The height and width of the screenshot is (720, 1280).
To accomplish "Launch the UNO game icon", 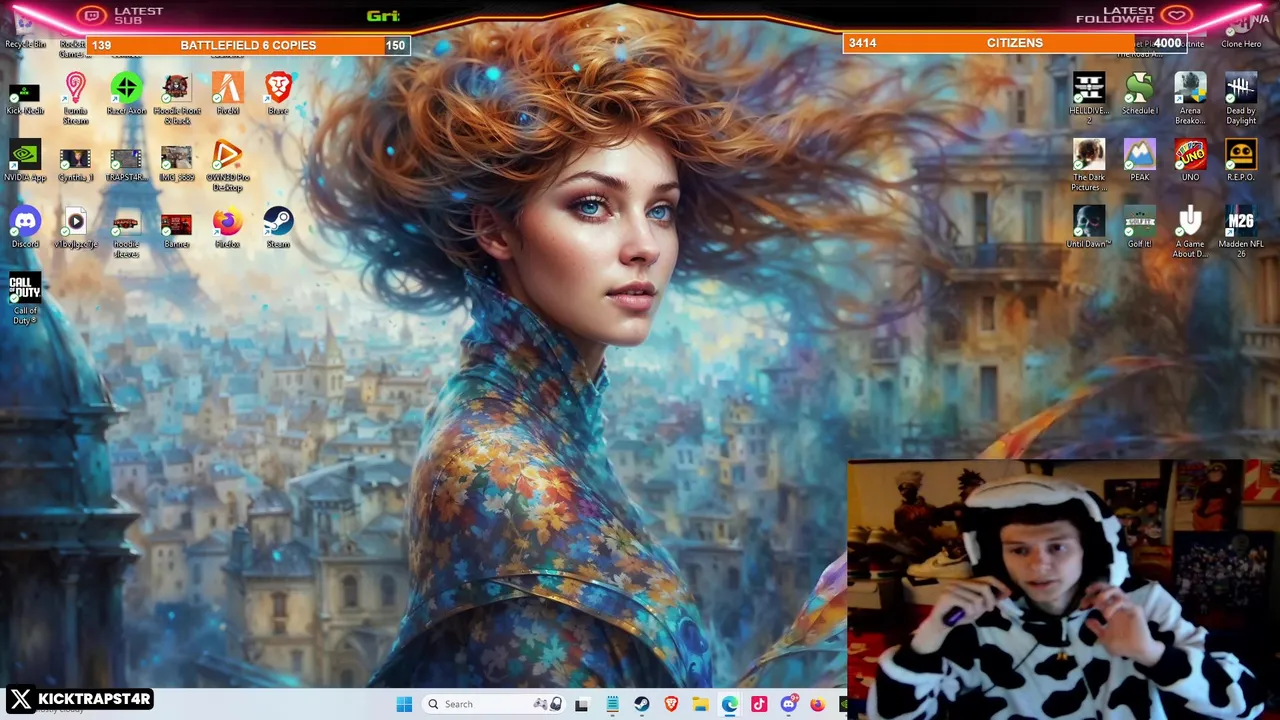I will (1190, 162).
